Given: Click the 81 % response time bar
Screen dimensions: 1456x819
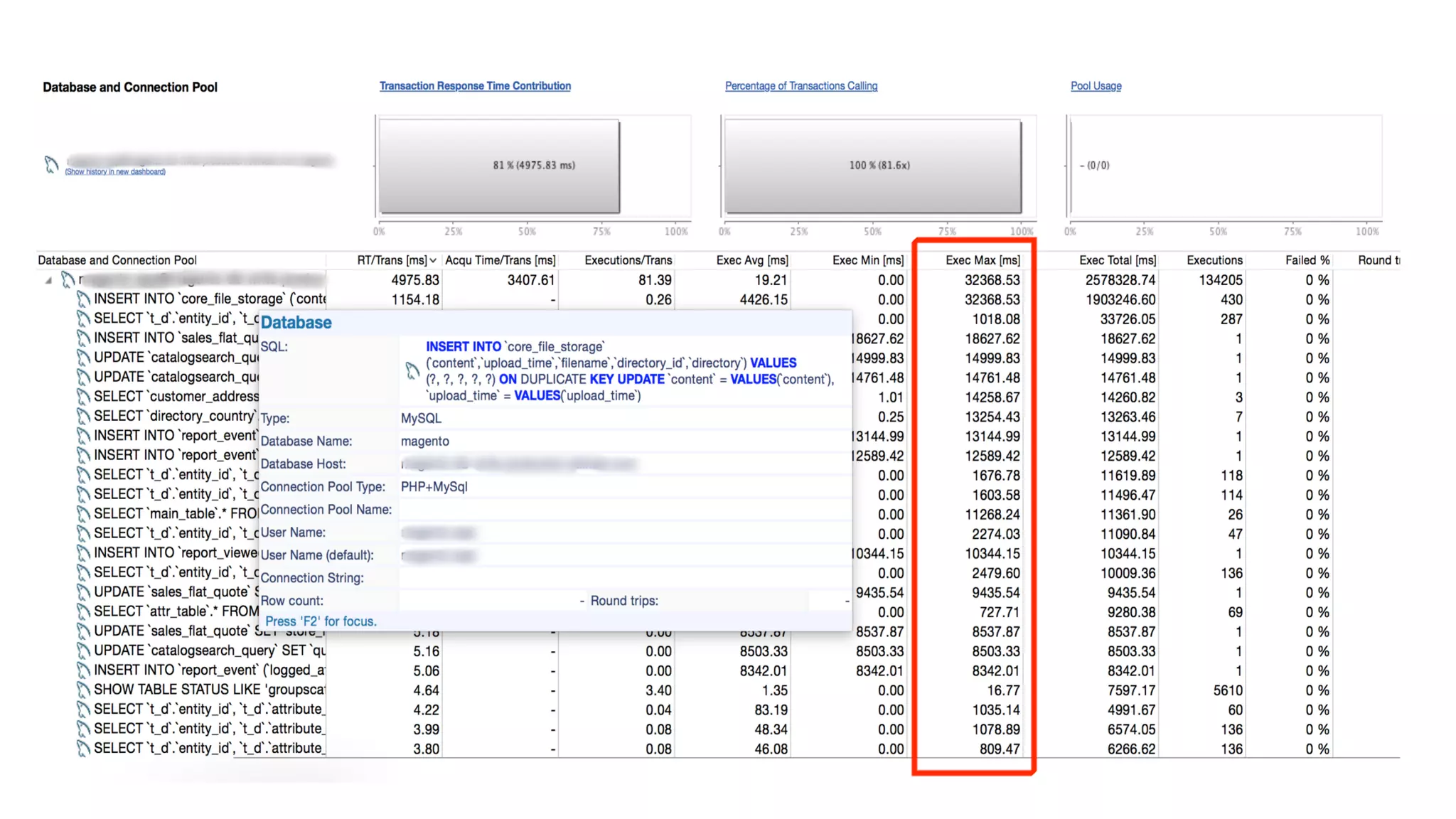Looking at the screenshot, I should pos(499,166).
